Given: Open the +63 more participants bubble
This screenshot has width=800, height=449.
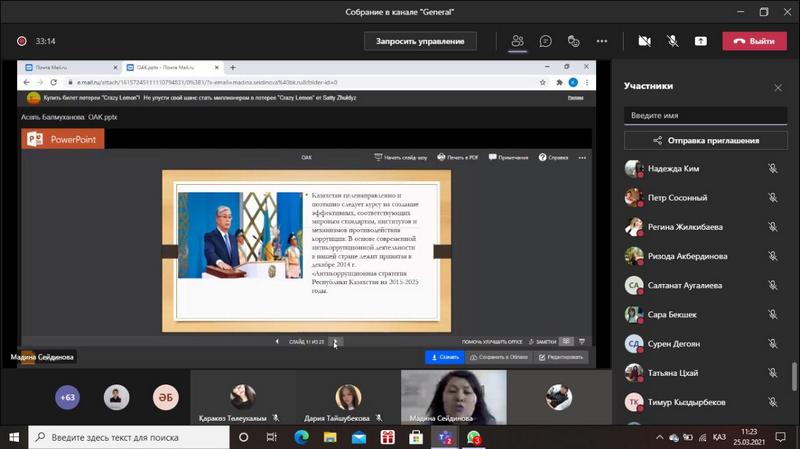Looking at the screenshot, I should (67, 397).
